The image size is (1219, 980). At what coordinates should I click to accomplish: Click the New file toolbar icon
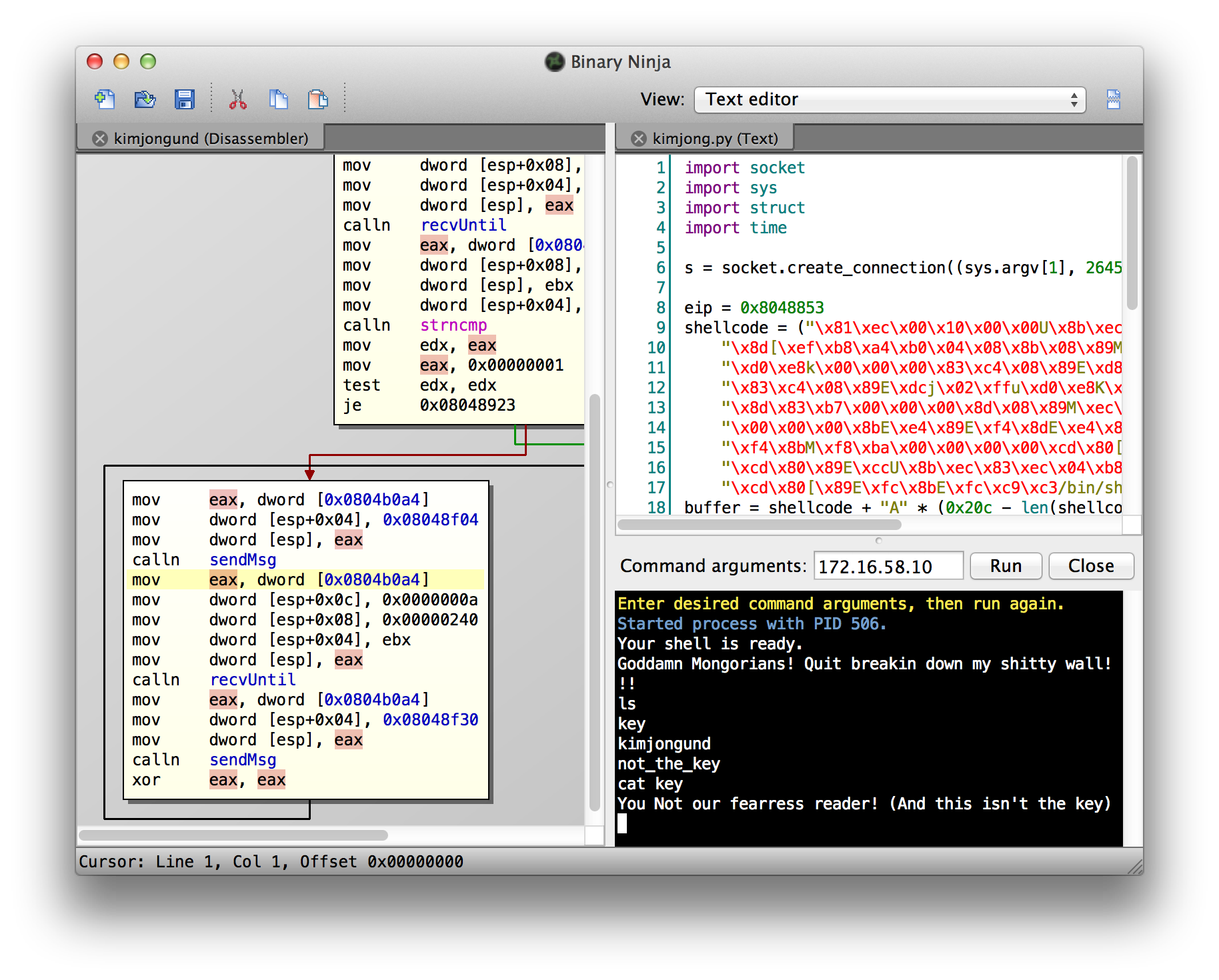pos(105,99)
